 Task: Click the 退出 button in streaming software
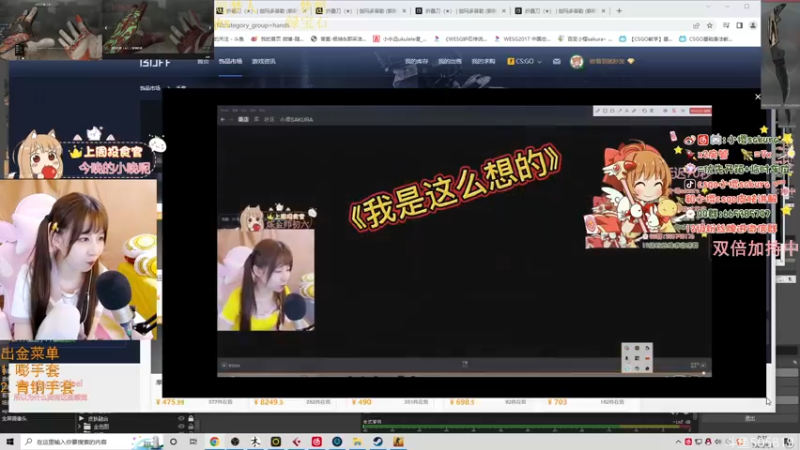(750, 418)
